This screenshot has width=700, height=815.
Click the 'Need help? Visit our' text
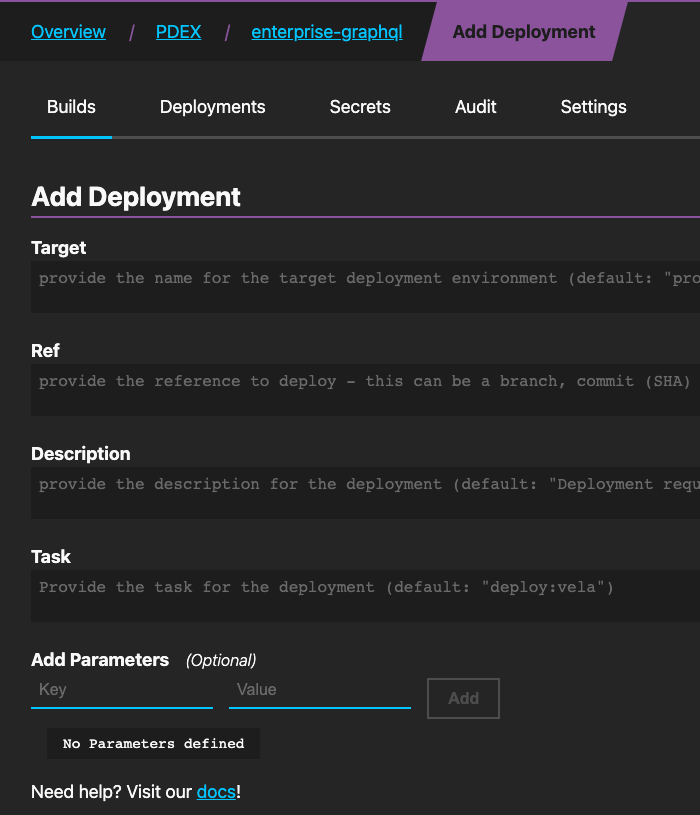click(112, 792)
